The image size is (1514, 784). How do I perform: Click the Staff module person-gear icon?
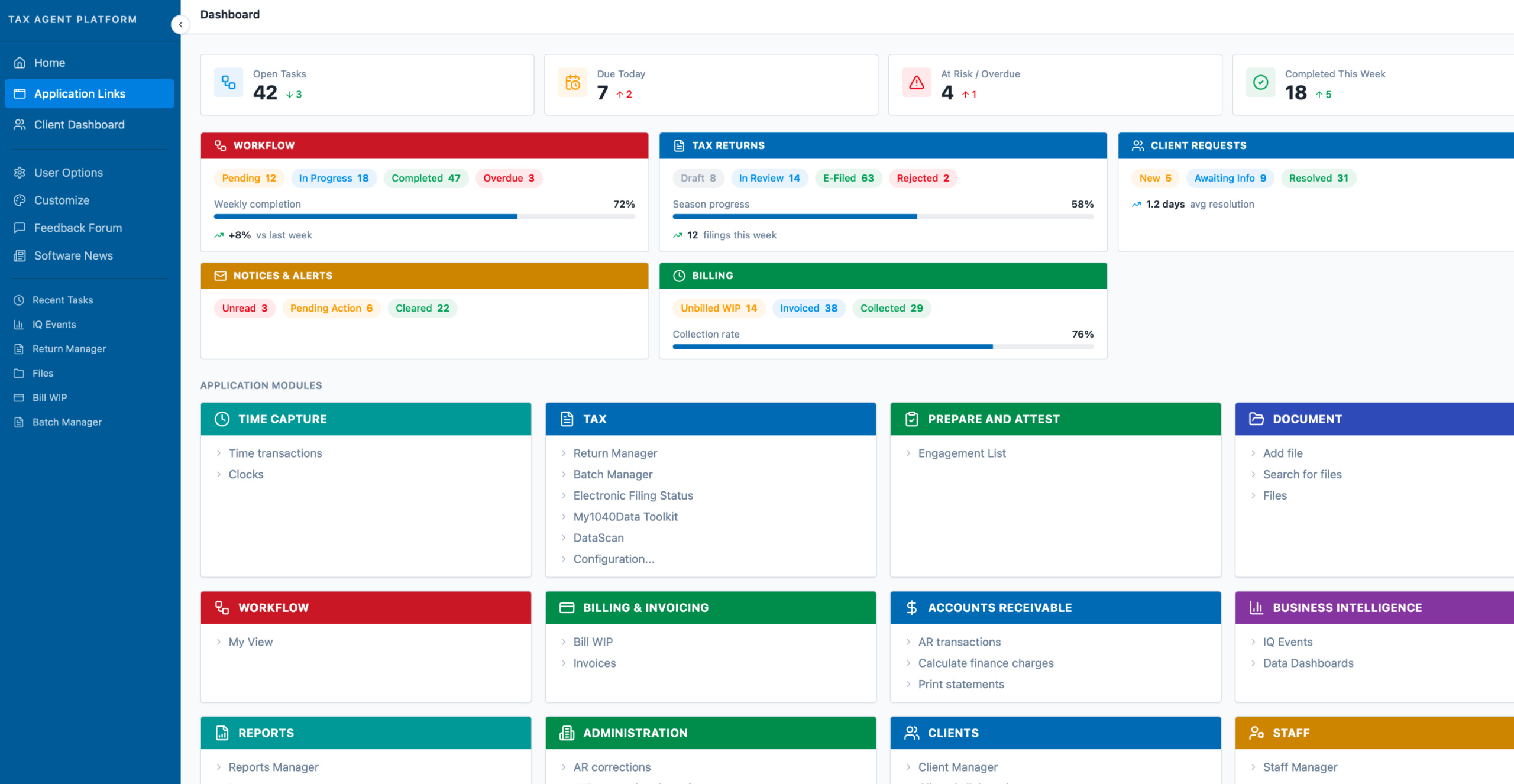(1256, 733)
